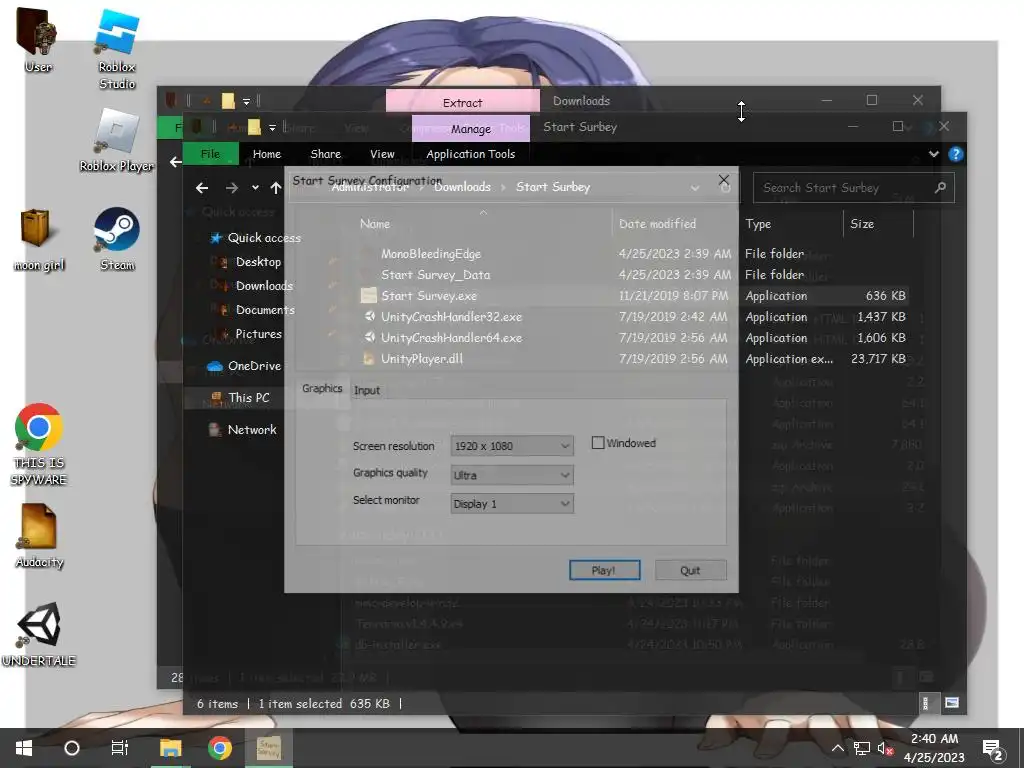Sort by the Date modified column

point(657,223)
